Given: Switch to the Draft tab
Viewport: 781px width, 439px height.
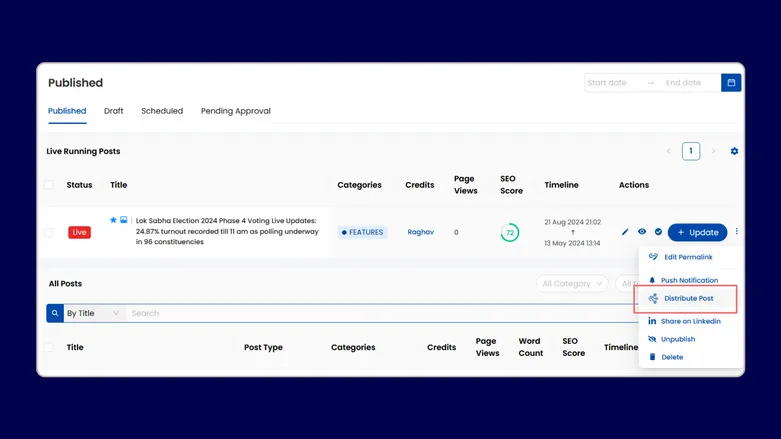Looking at the screenshot, I should [113, 111].
